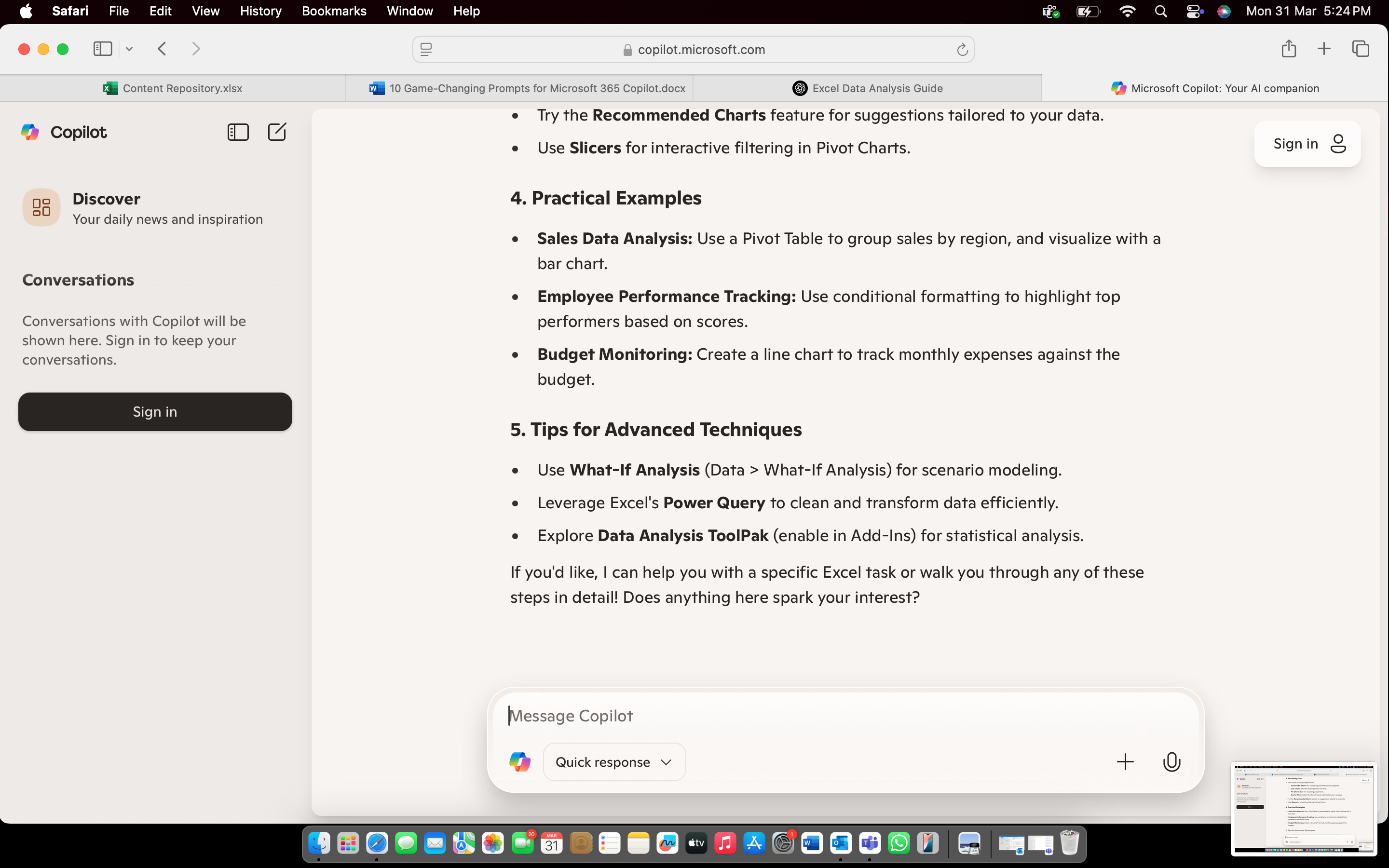Open System Settings from the dock
This screenshot has width=1389, height=868.
point(783,843)
